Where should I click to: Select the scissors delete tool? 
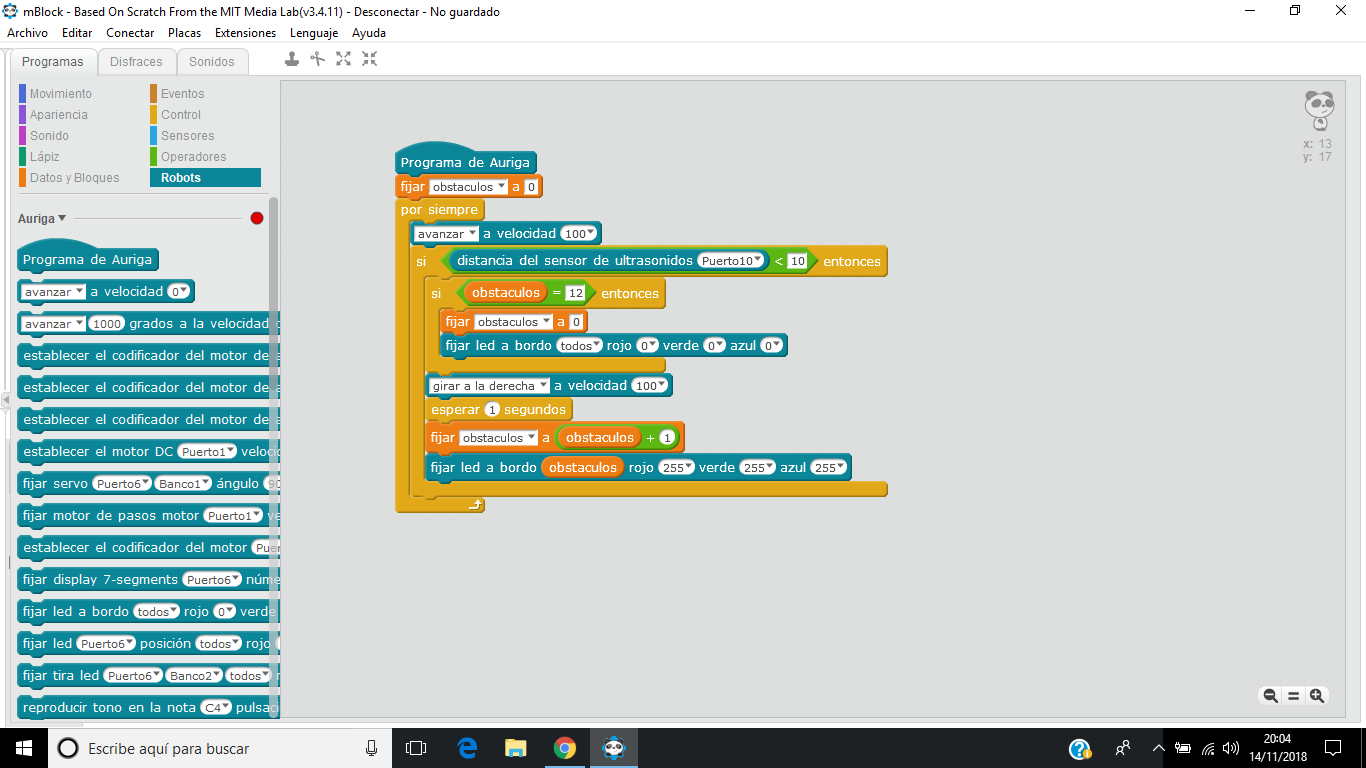[318, 59]
